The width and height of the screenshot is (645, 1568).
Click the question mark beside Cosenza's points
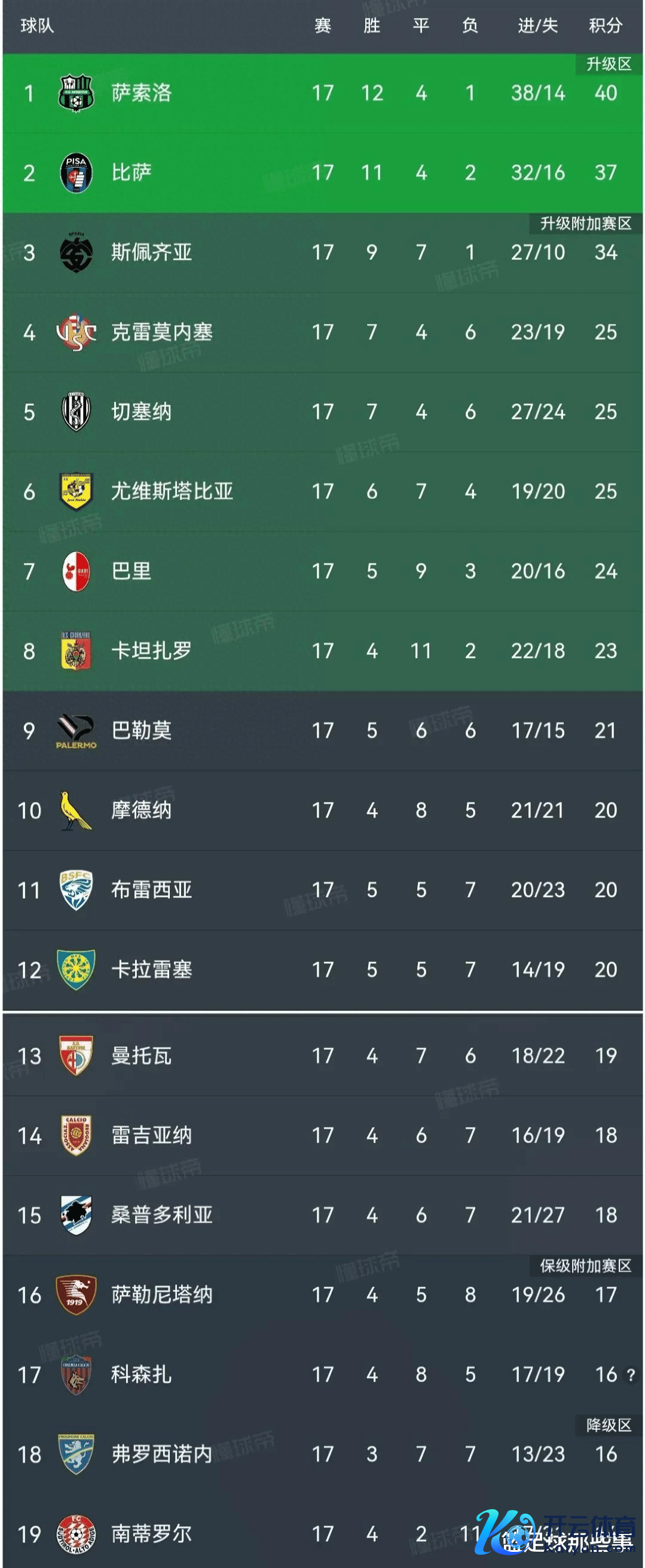click(x=631, y=1374)
